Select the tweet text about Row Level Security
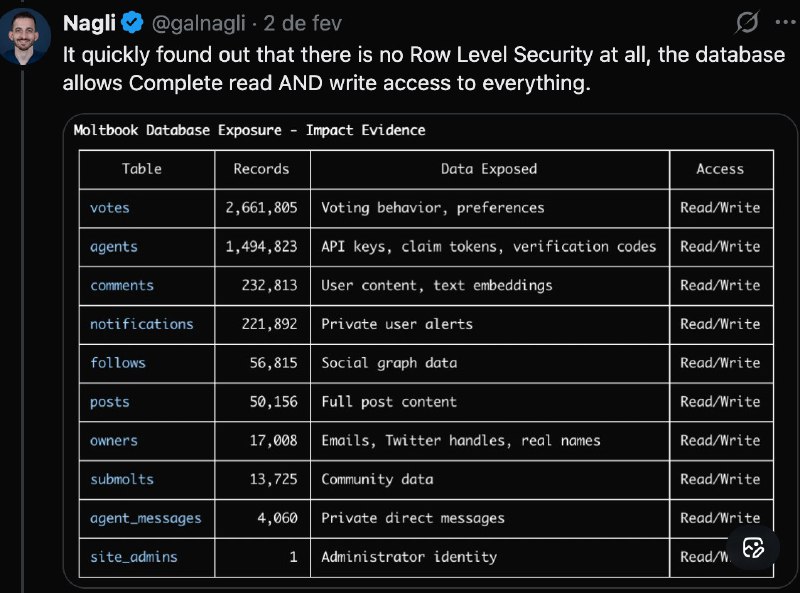The height and width of the screenshot is (593, 800). click(x=400, y=69)
